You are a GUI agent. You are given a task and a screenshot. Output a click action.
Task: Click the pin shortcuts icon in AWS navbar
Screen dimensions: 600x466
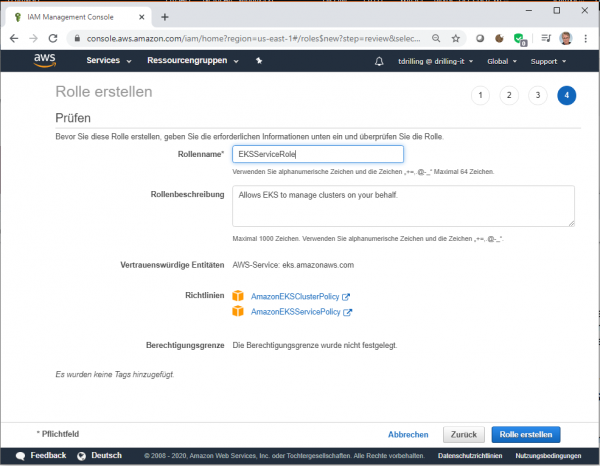coord(259,60)
